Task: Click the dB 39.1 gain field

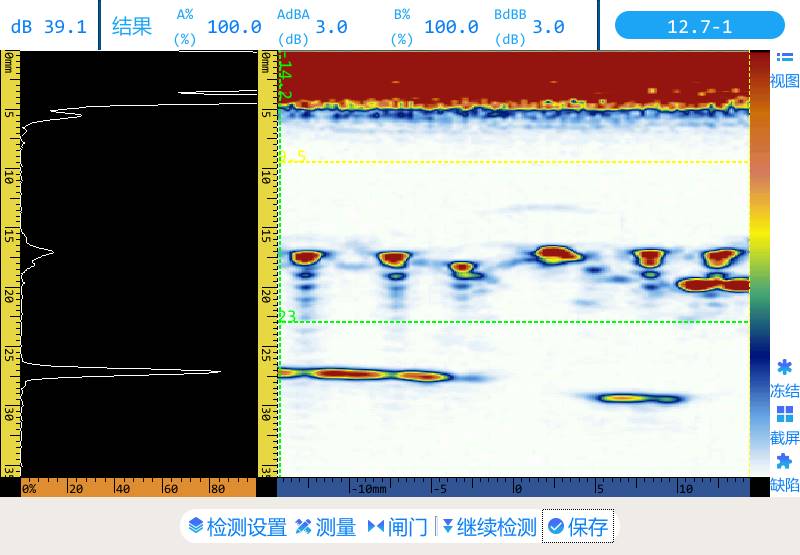Action: (48, 26)
